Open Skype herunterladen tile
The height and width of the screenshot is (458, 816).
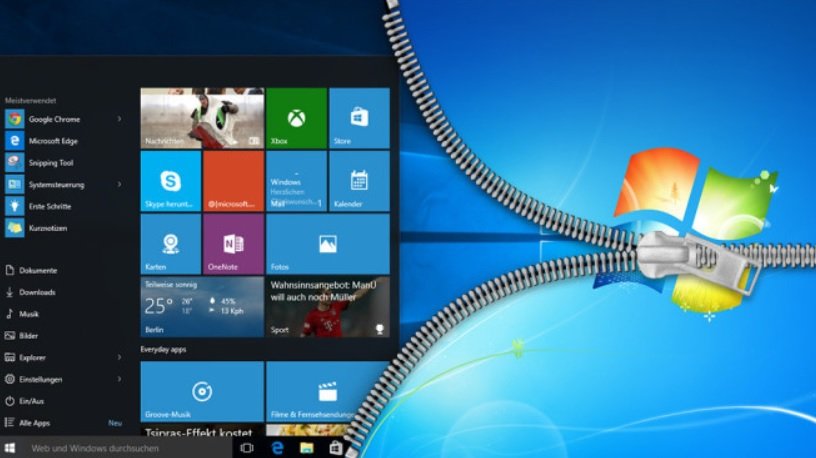click(x=171, y=181)
